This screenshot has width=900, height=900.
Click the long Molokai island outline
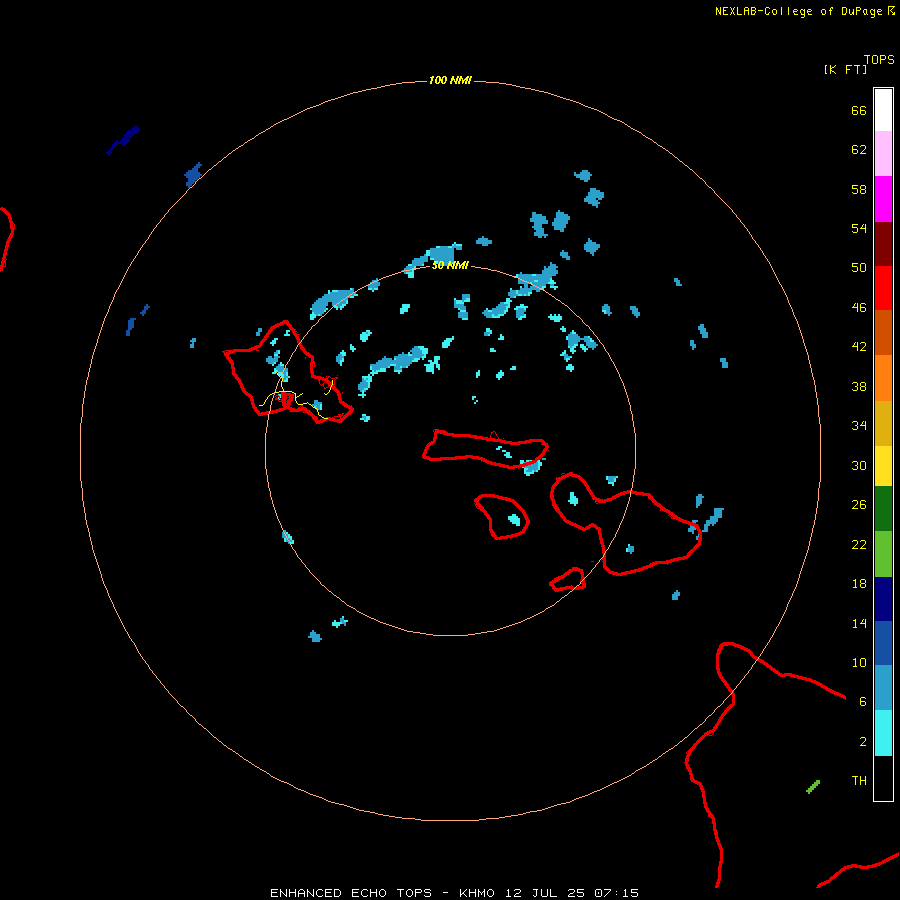pos(485,449)
